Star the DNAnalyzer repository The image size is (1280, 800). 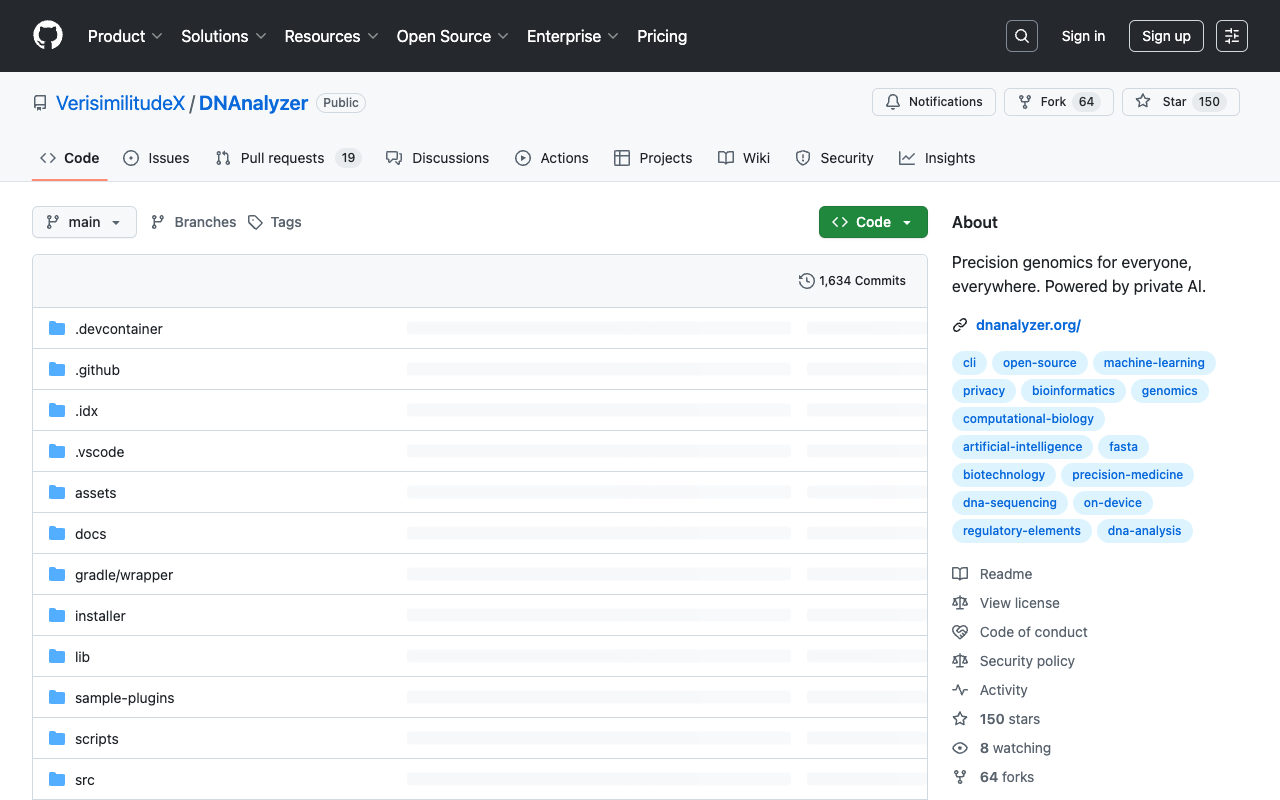click(x=1181, y=102)
